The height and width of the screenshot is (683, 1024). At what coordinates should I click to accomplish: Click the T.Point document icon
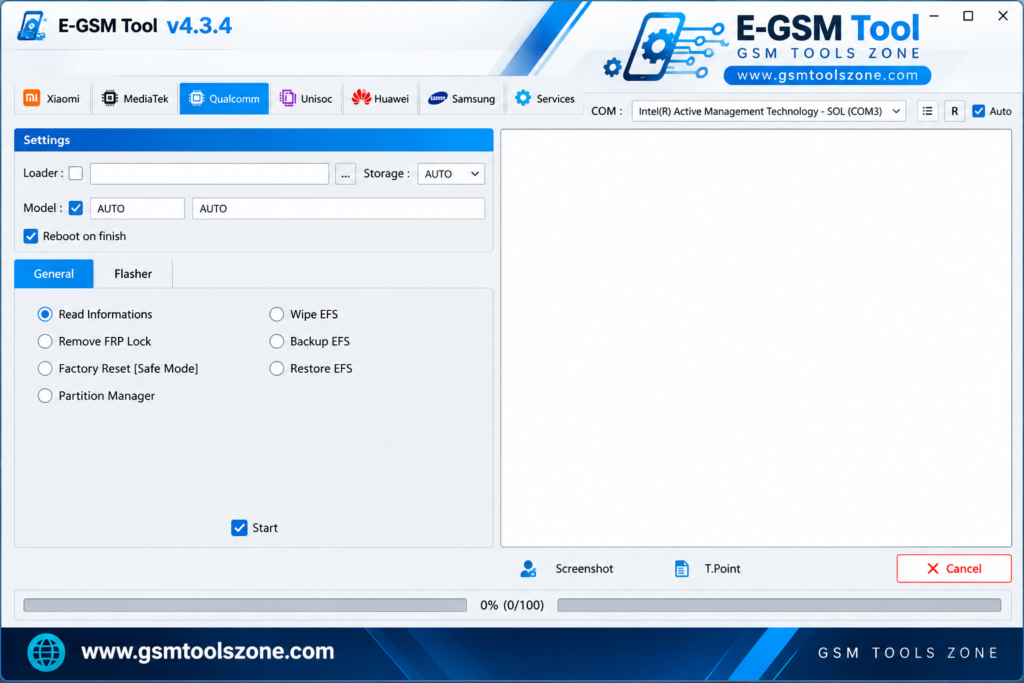coord(681,569)
